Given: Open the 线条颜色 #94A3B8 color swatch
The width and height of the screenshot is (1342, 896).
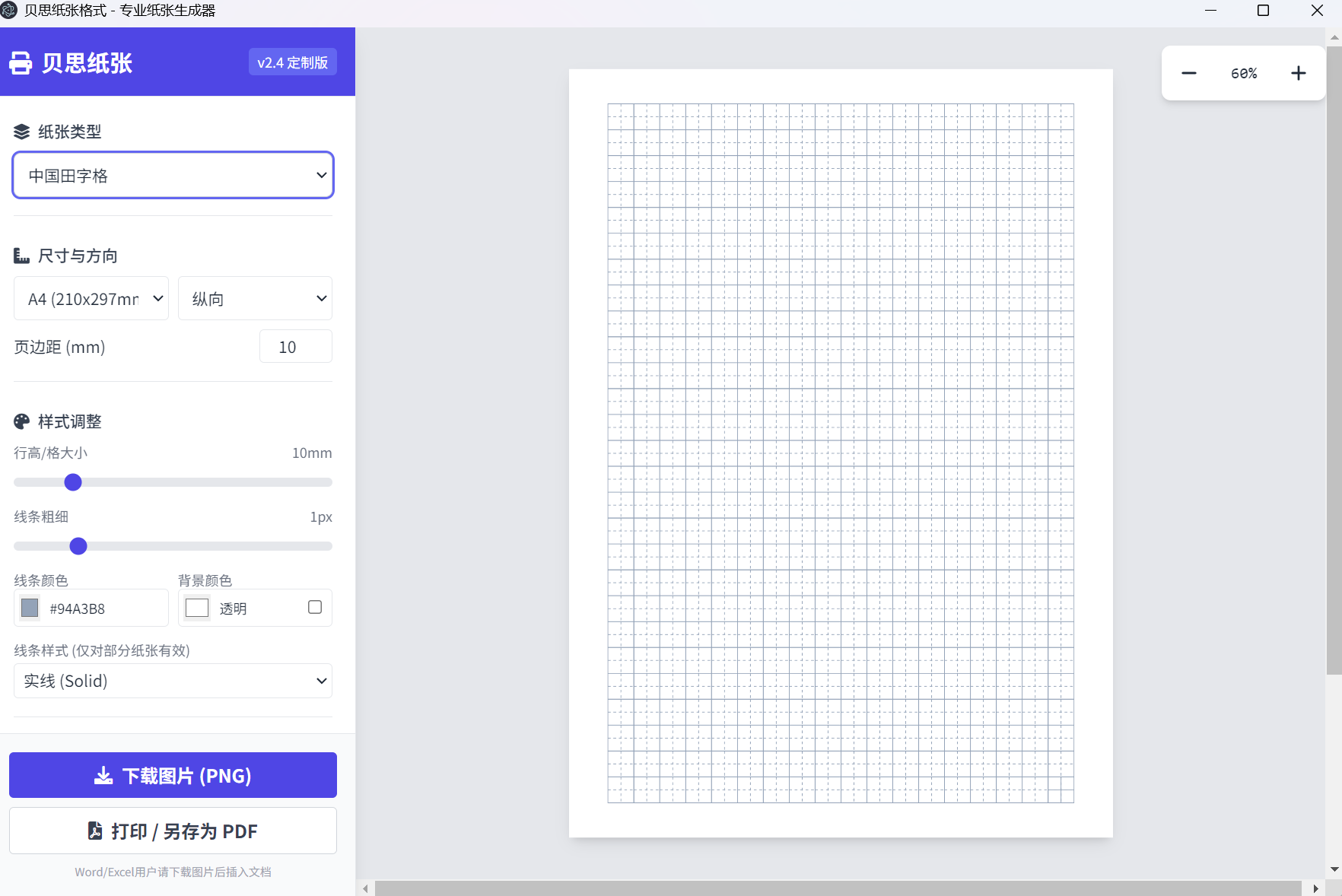Looking at the screenshot, I should pyautogui.click(x=30, y=608).
